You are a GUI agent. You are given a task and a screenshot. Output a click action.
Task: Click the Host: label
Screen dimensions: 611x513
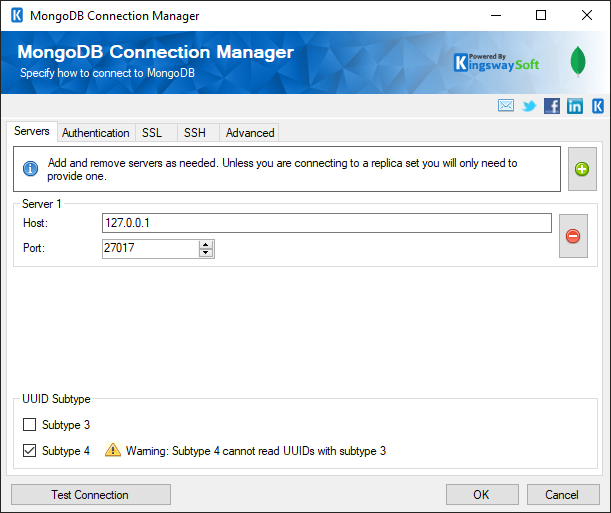[35, 223]
